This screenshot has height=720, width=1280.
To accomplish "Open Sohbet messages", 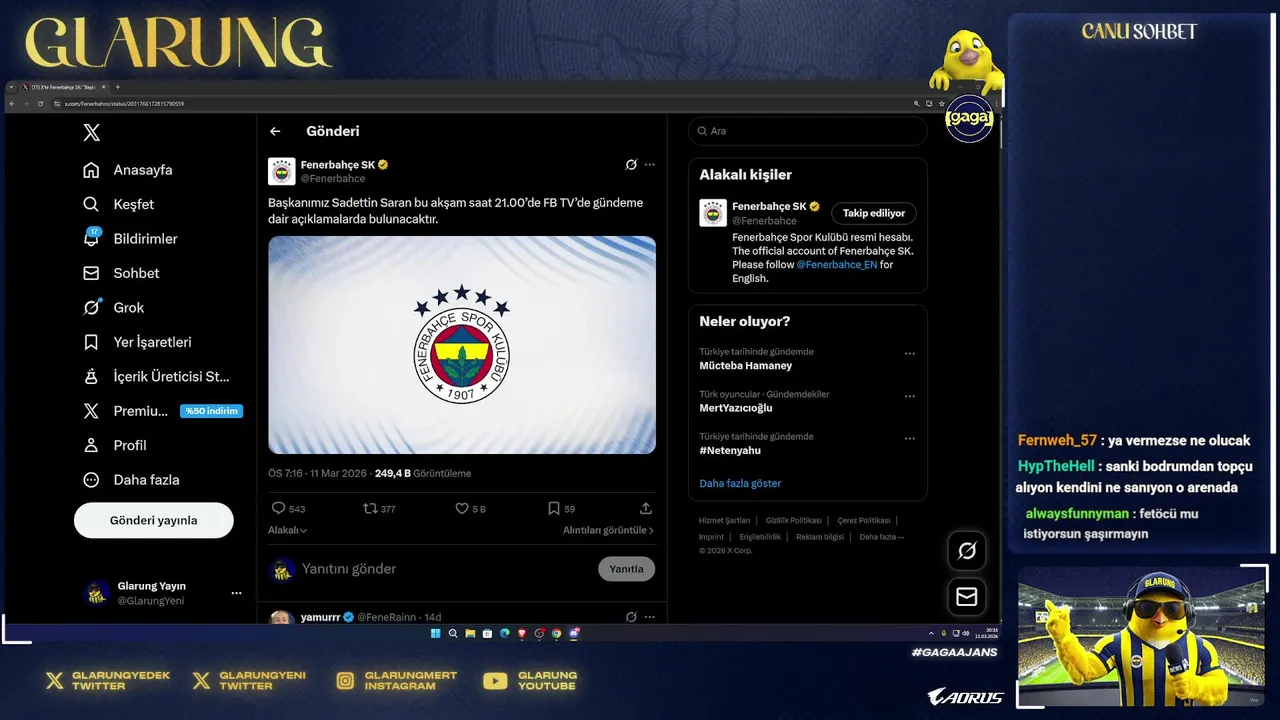I will click(121, 273).
